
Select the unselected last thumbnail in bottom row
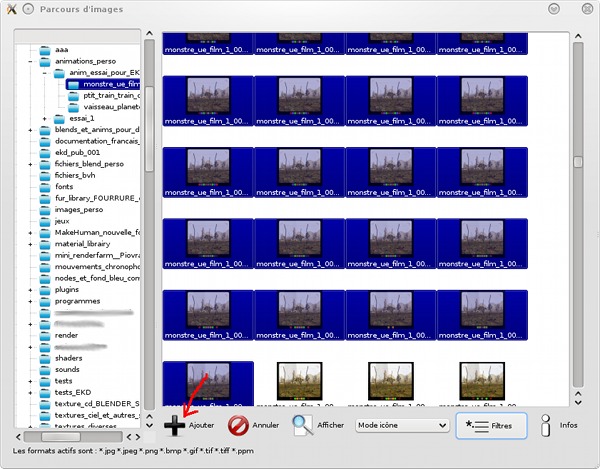tap(482, 384)
